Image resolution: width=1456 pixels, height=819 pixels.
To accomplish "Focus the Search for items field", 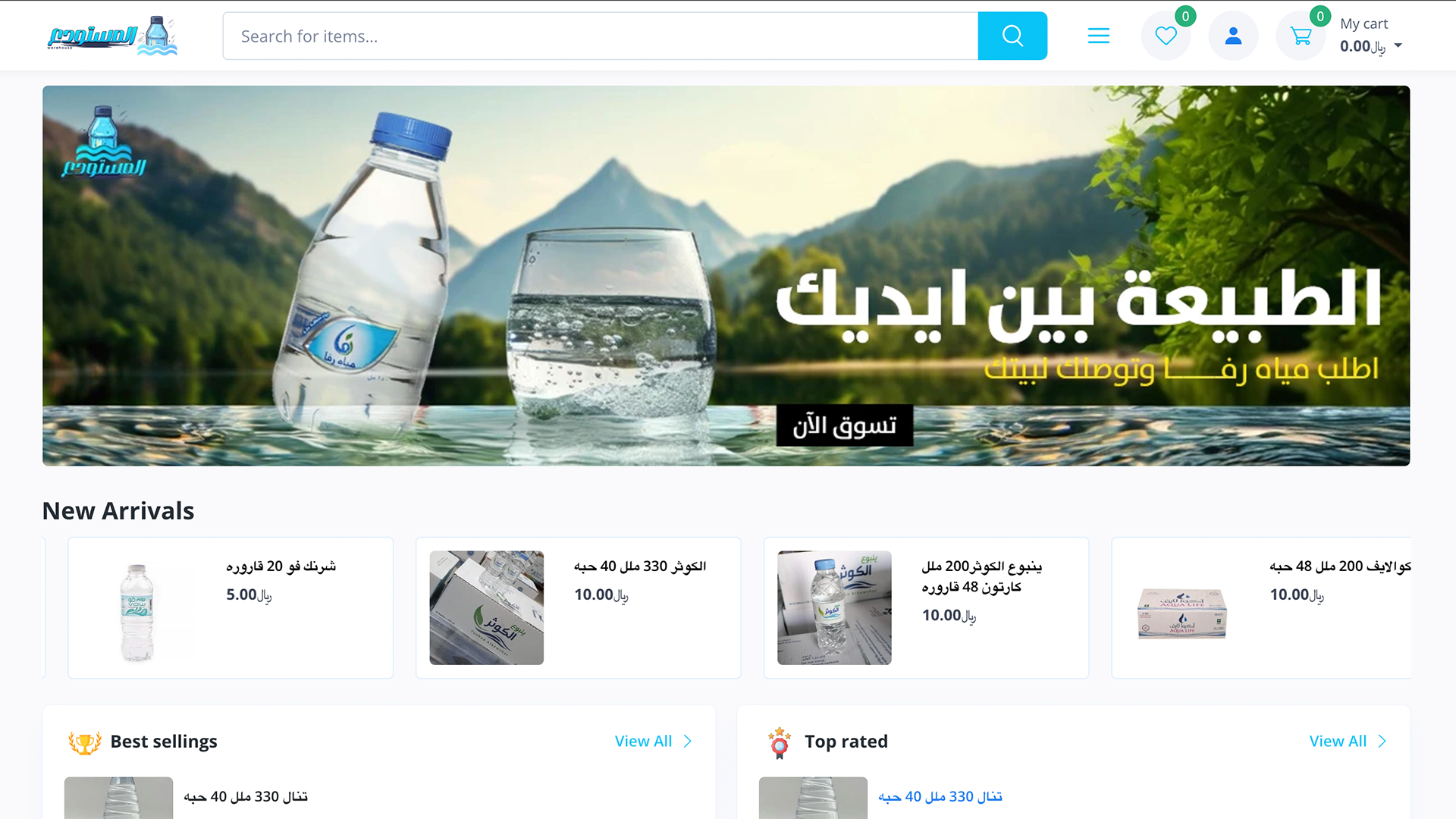I will click(x=601, y=36).
